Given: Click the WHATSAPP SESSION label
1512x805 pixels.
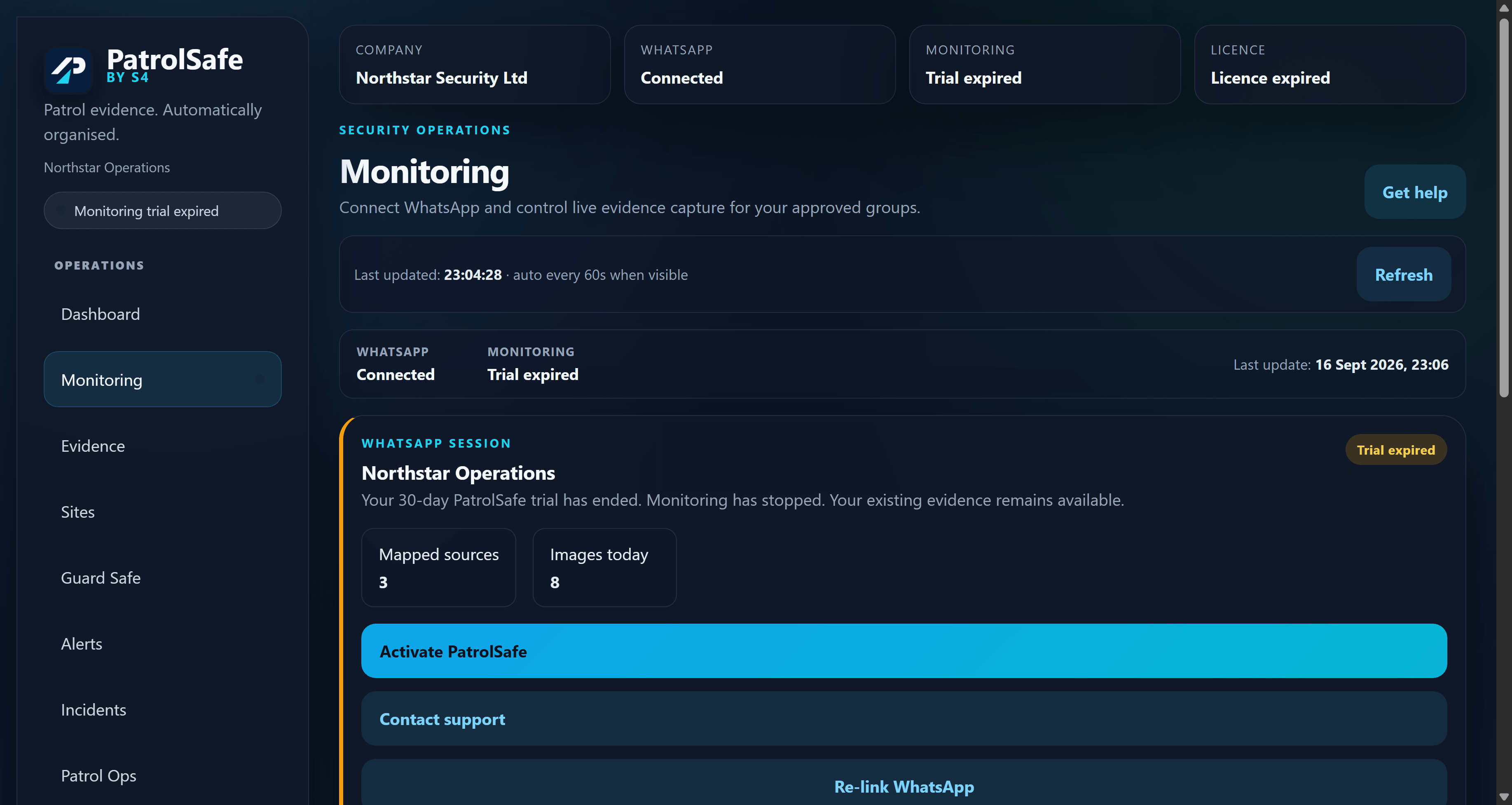Looking at the screenshot, I should [x=436, y=444].
